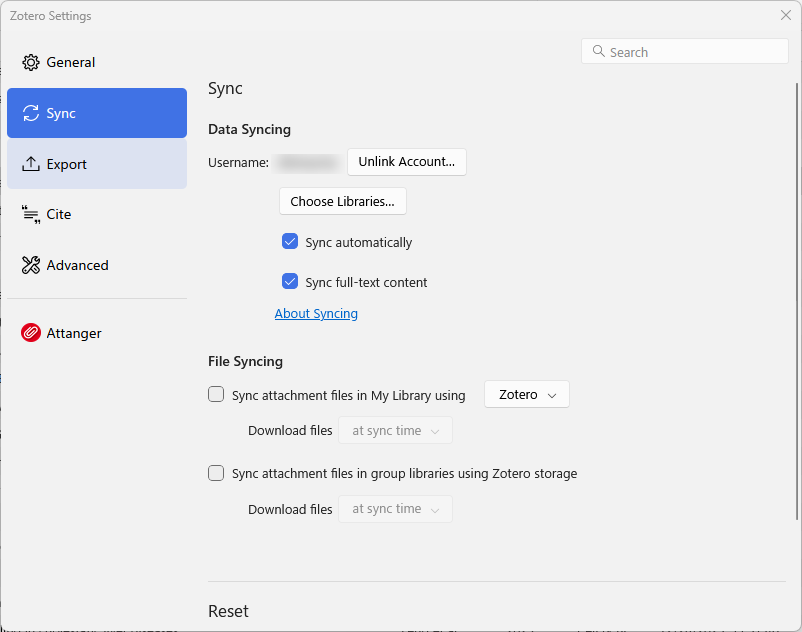Viewport: 802px width, 632px height.
Task: Click the Advanced tools icon
Action: pos(31,265)
